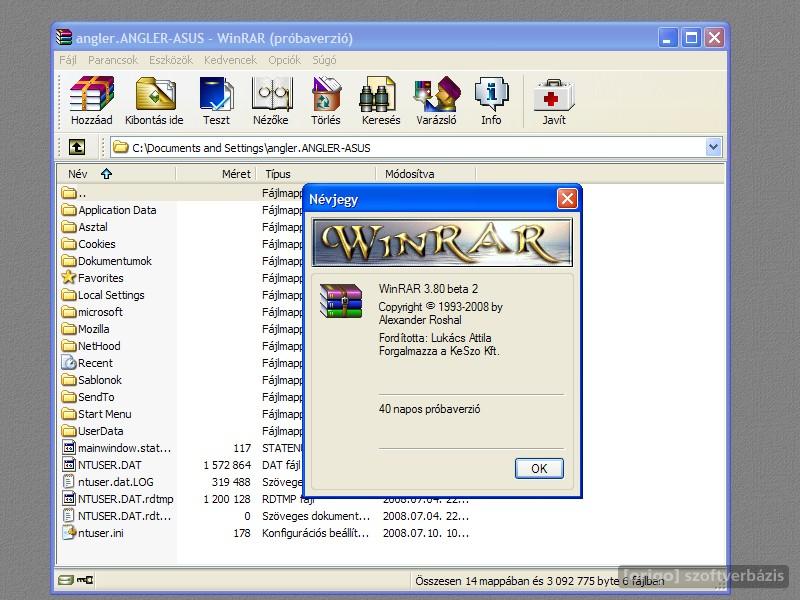Select the mainwindow.stat file icon

(69, 447)
